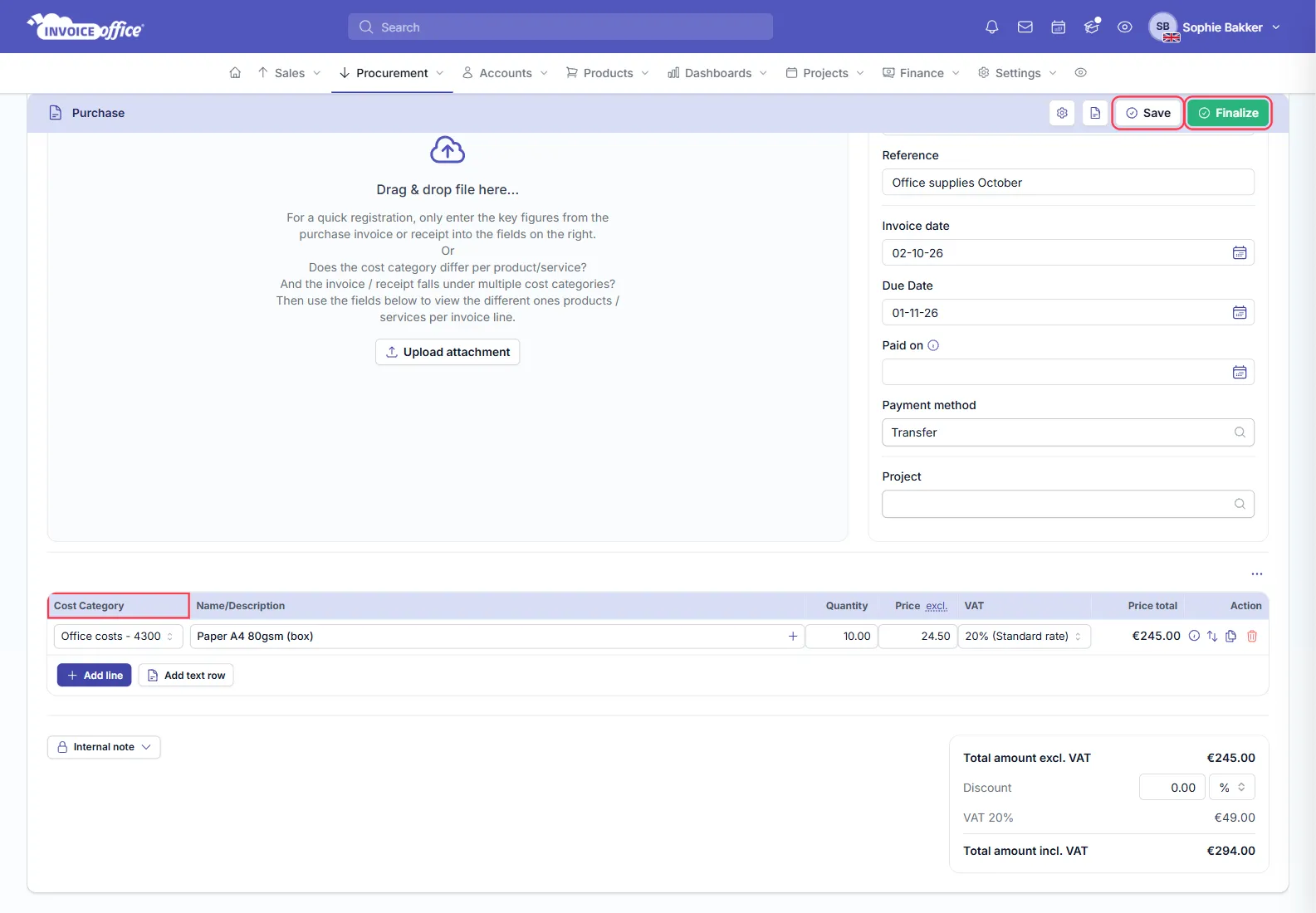Open the calendar icon in top bar
Screen dimensions: 1316x913
[x=1059, y=27]
